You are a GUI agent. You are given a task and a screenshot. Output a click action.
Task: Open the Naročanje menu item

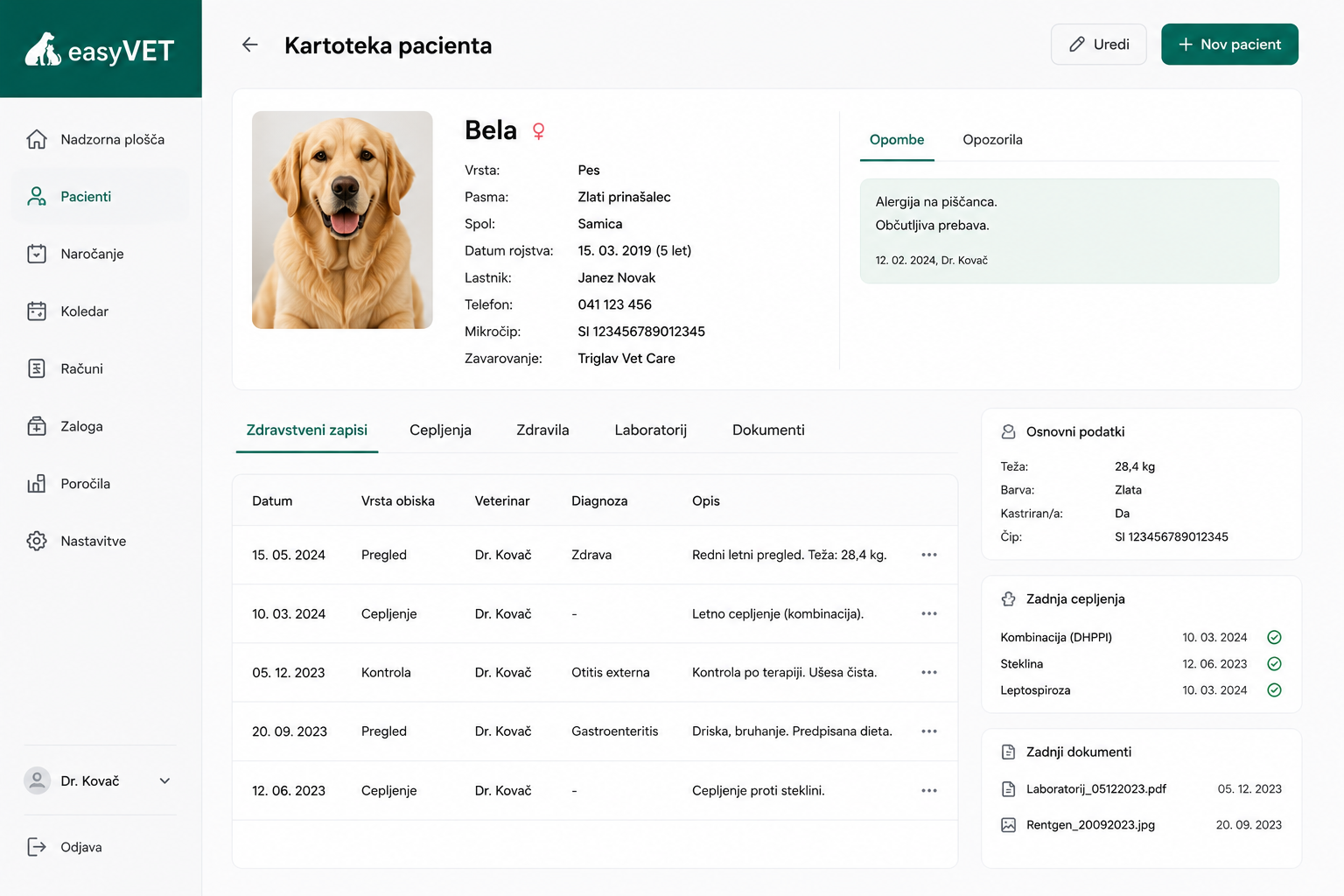[x=101, y=254]
